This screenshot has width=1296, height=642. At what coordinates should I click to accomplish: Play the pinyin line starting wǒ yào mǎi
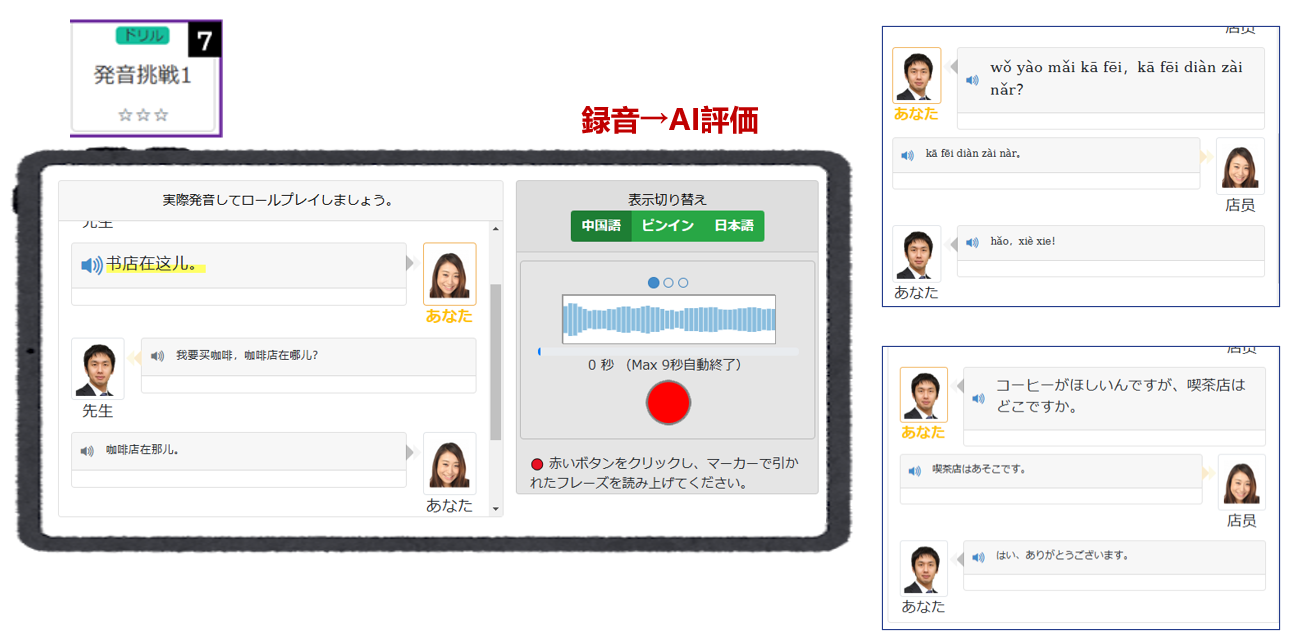[x=972, y=79]
